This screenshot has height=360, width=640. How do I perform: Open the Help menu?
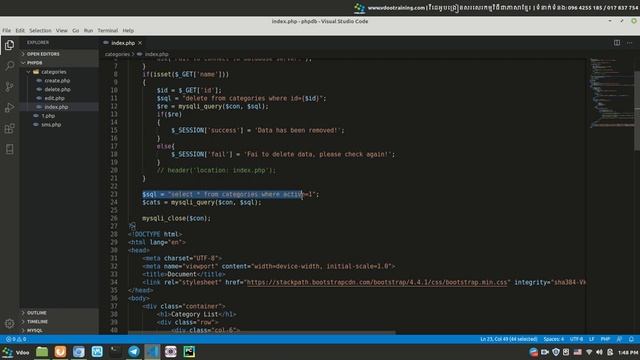click(128, 31)
